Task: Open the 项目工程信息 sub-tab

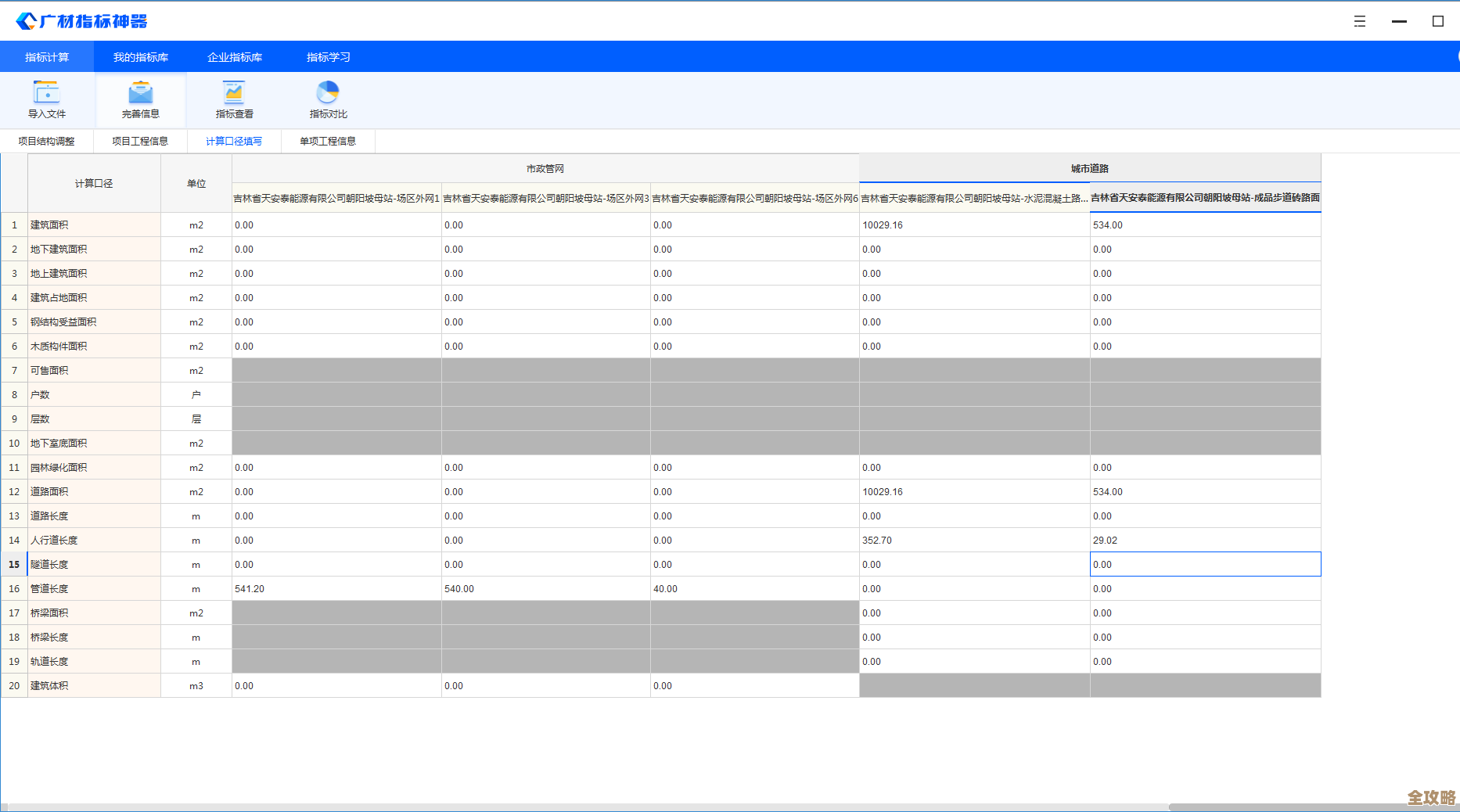Action: click(x=140, y=142)
